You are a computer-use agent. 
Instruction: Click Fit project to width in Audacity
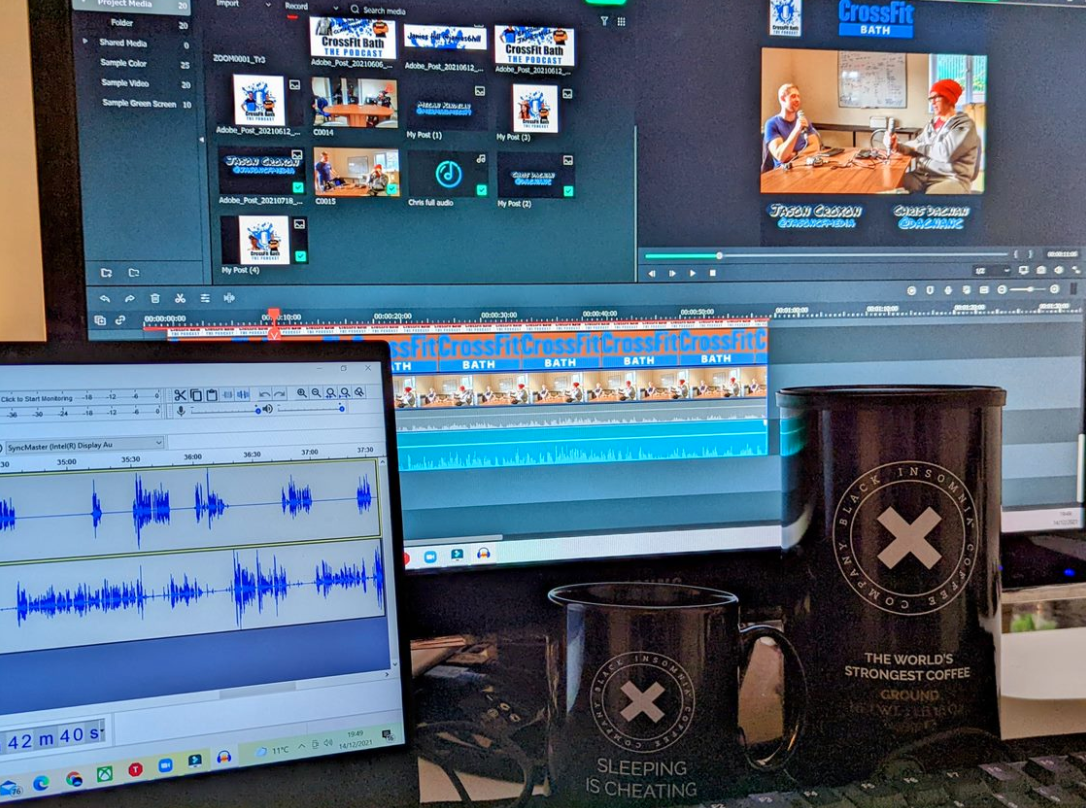click(345, 393)
